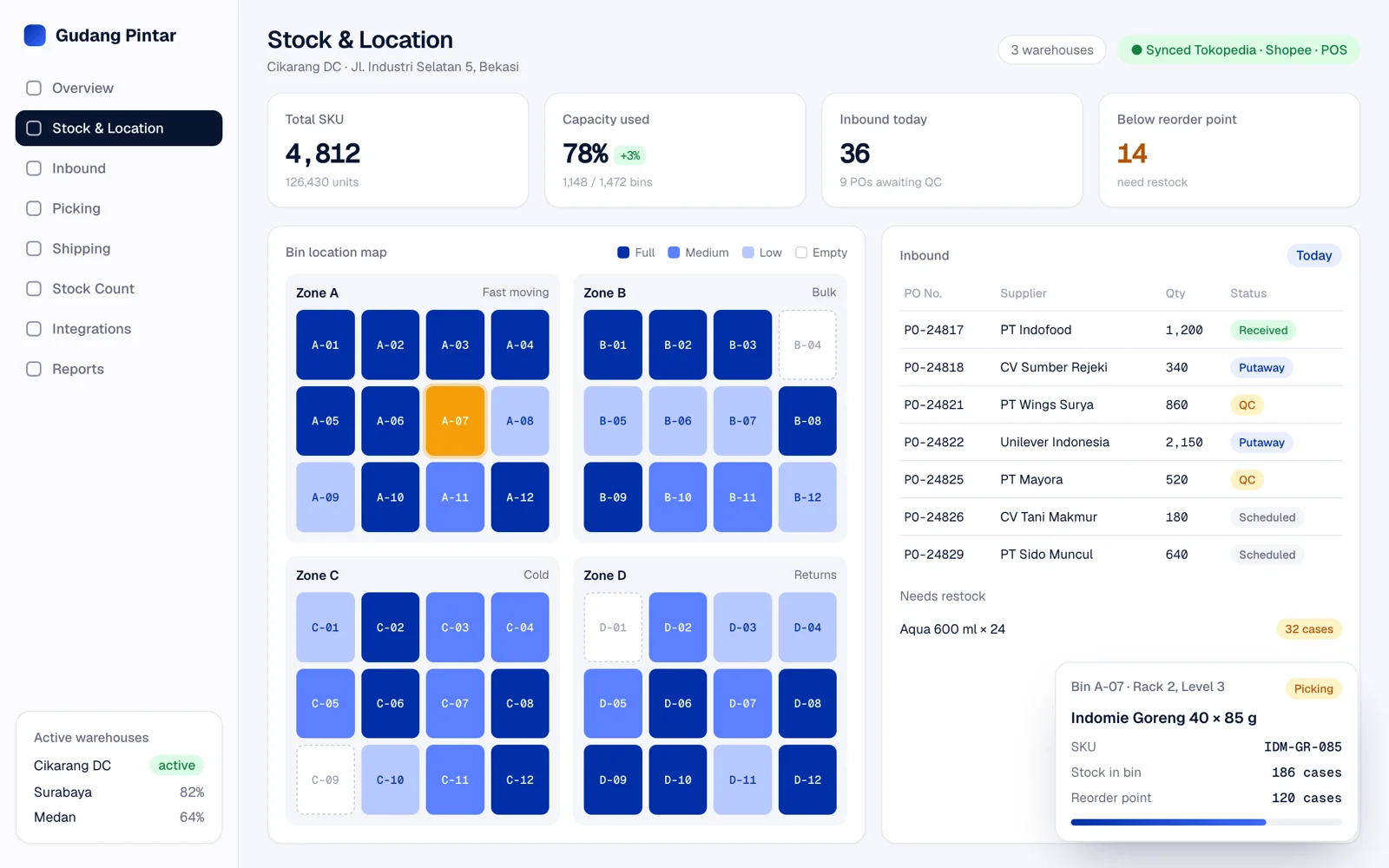Click the Overview sidebar icon
Screen dimensions: 1389x868
coord(34,88)
